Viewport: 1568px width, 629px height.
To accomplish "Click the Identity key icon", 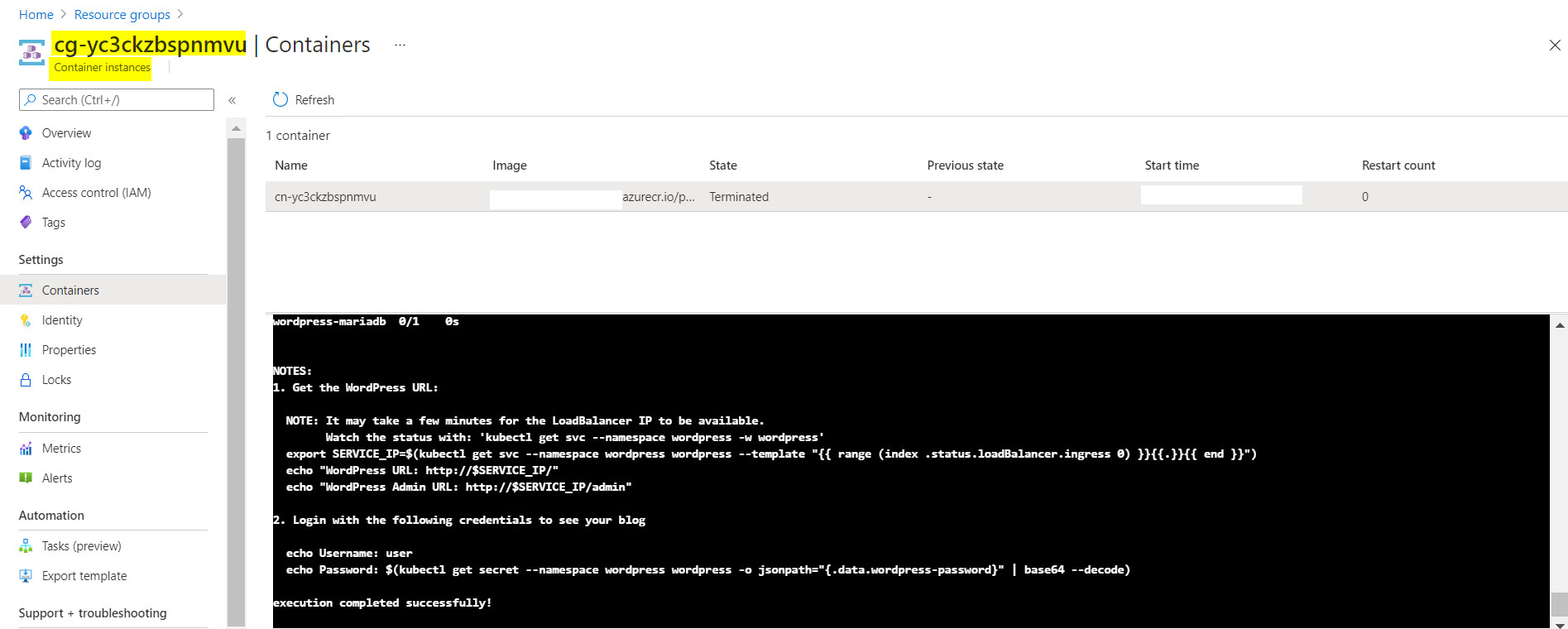I will (x=26, y=320).
